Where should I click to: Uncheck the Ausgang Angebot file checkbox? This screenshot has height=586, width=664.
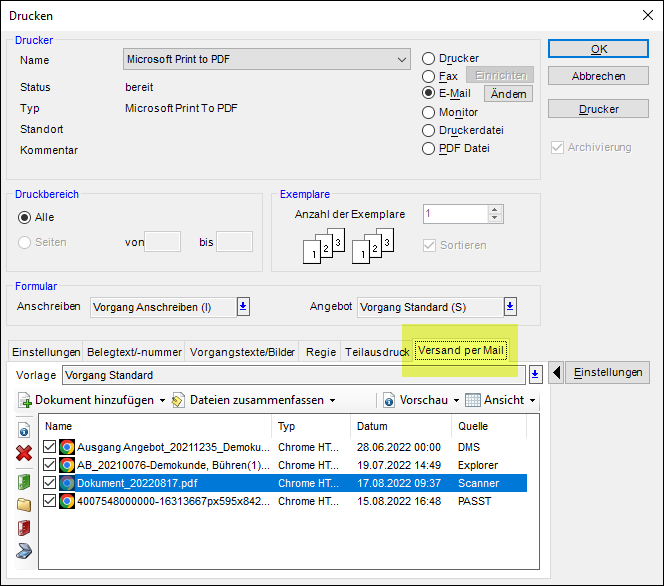click(x=50, y=447)
